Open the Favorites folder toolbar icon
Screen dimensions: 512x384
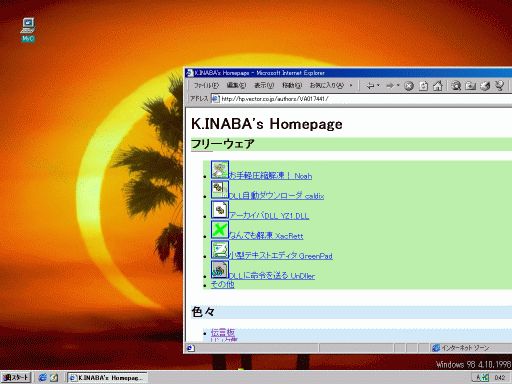470,86
